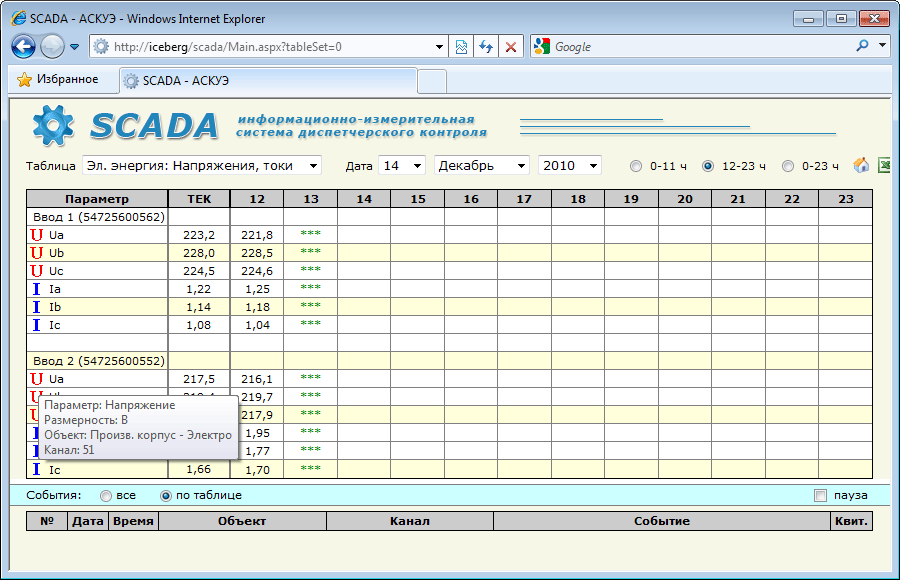Select the по таблице events option
Viewport: 900px width, 580px height.
click(x=165, y=496)
